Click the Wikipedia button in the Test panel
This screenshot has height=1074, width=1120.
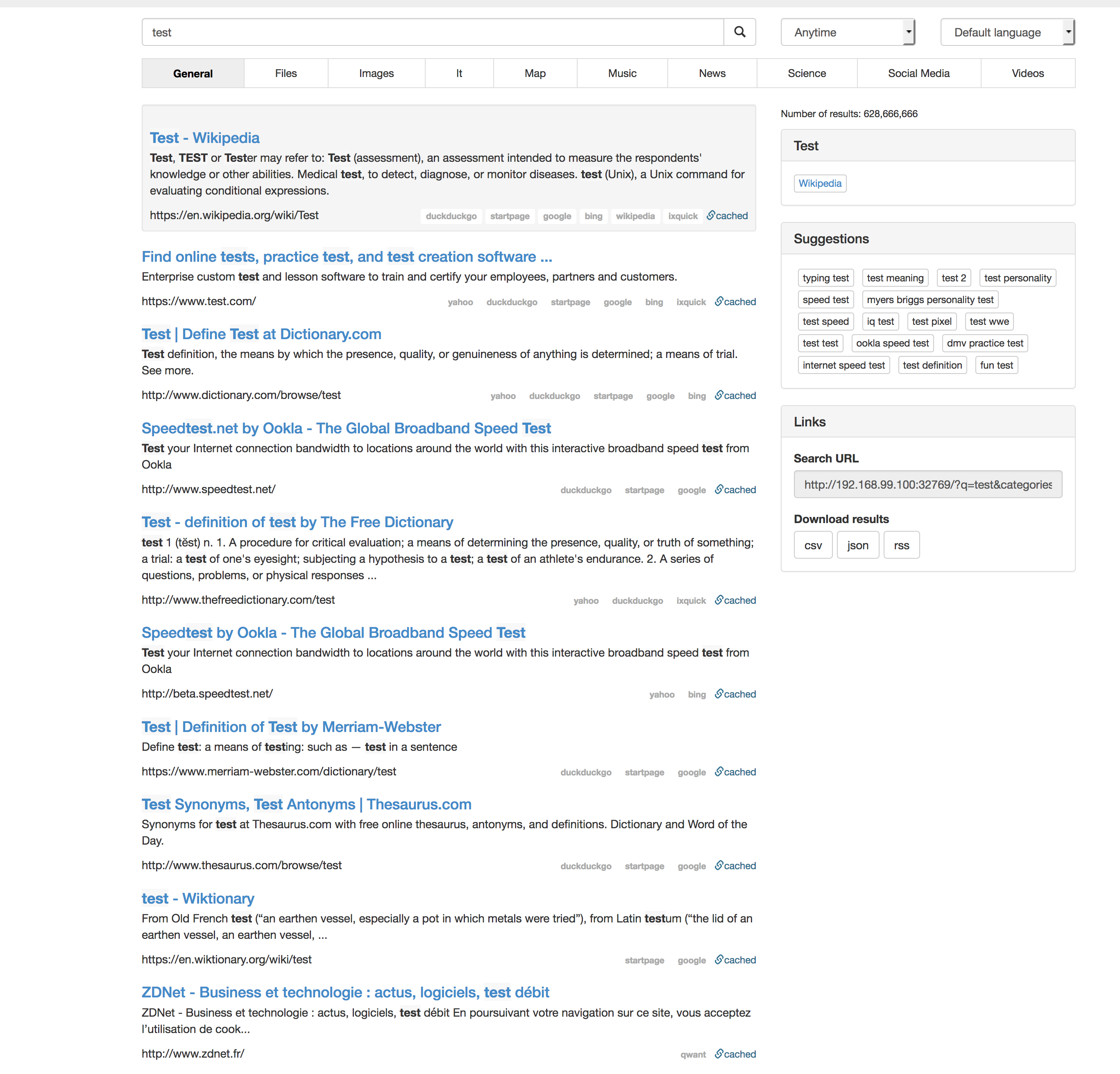[820, 184]
